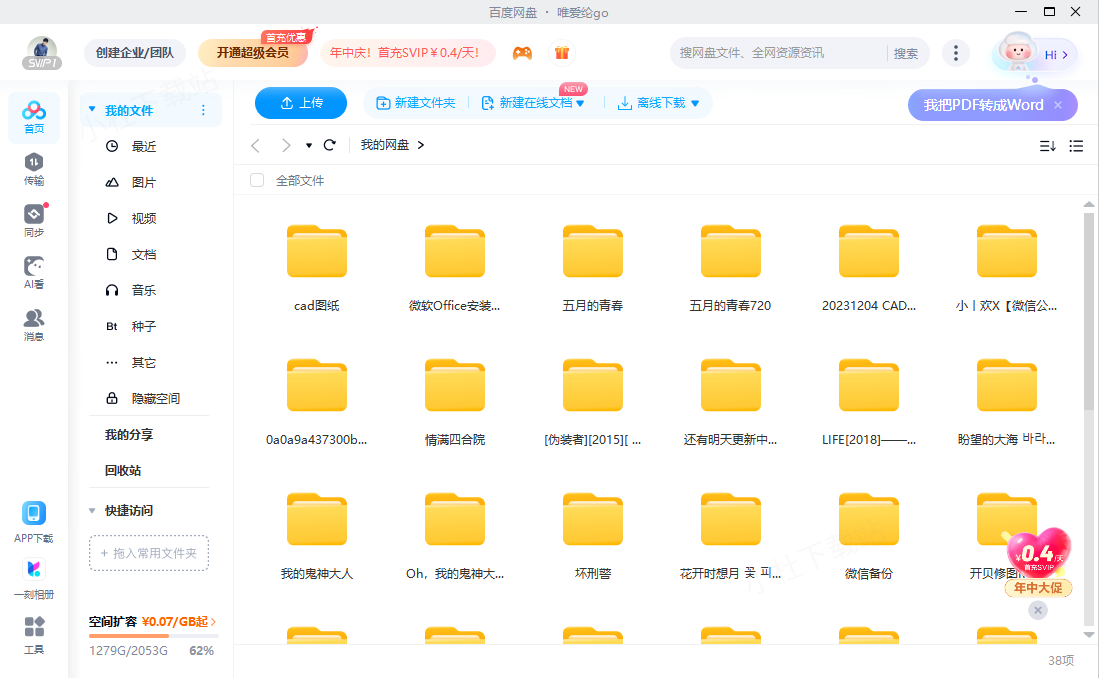Close the 我把PDF转成Word banner
The width and height of the screenshot is (1099, 678).
(1058, 105)
